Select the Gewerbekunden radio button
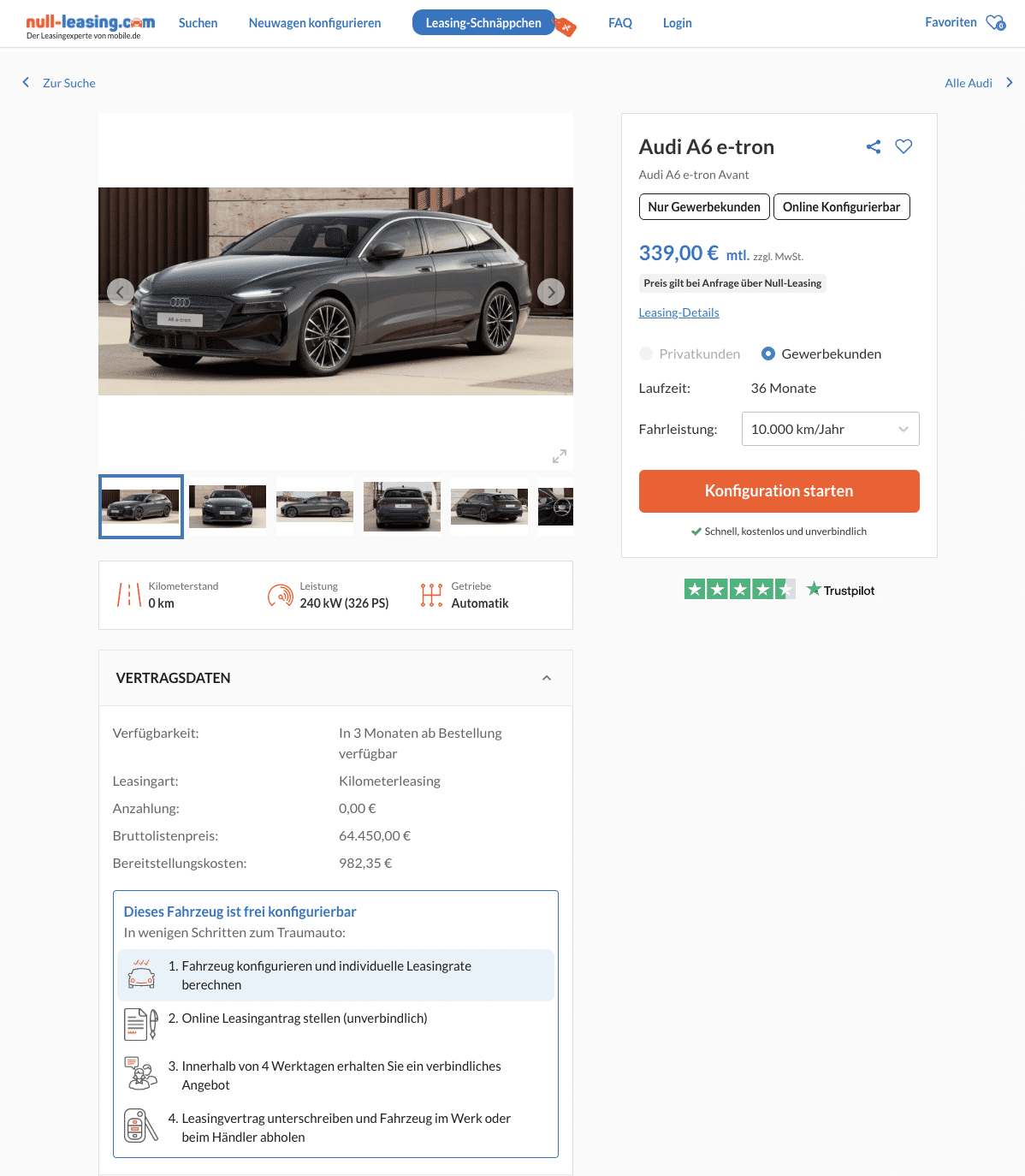The height and width of the screenshot is (1176, 1025). (768, 353)
